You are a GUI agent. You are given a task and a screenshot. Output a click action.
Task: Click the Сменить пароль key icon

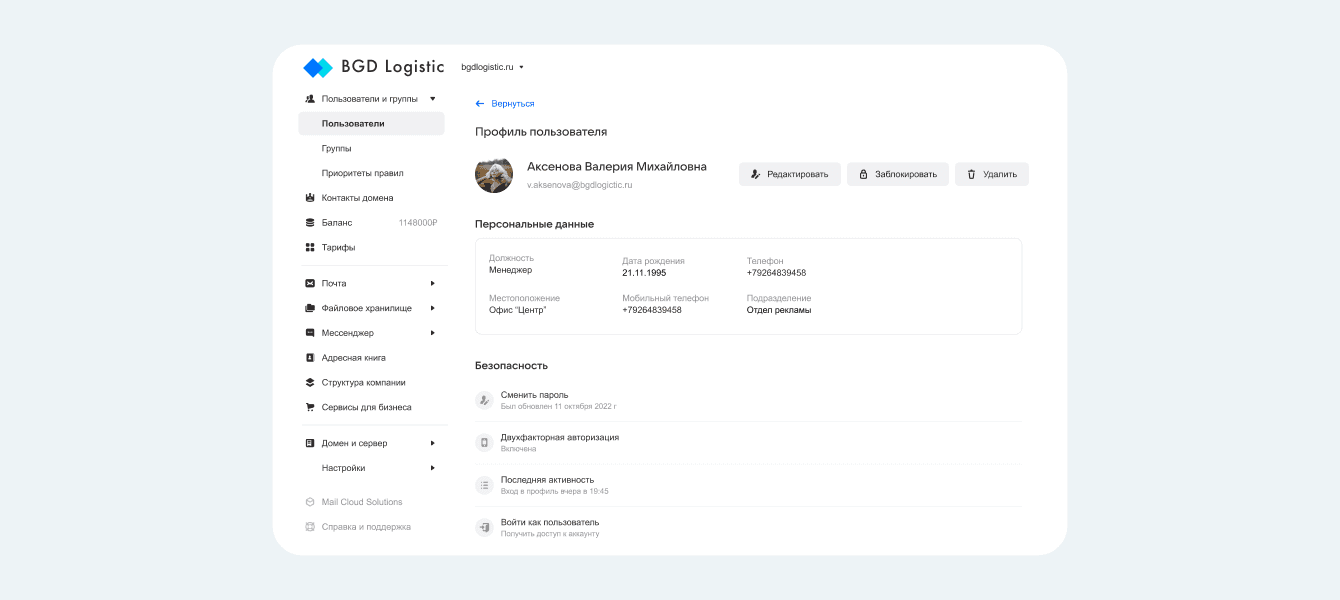(484, 400)
